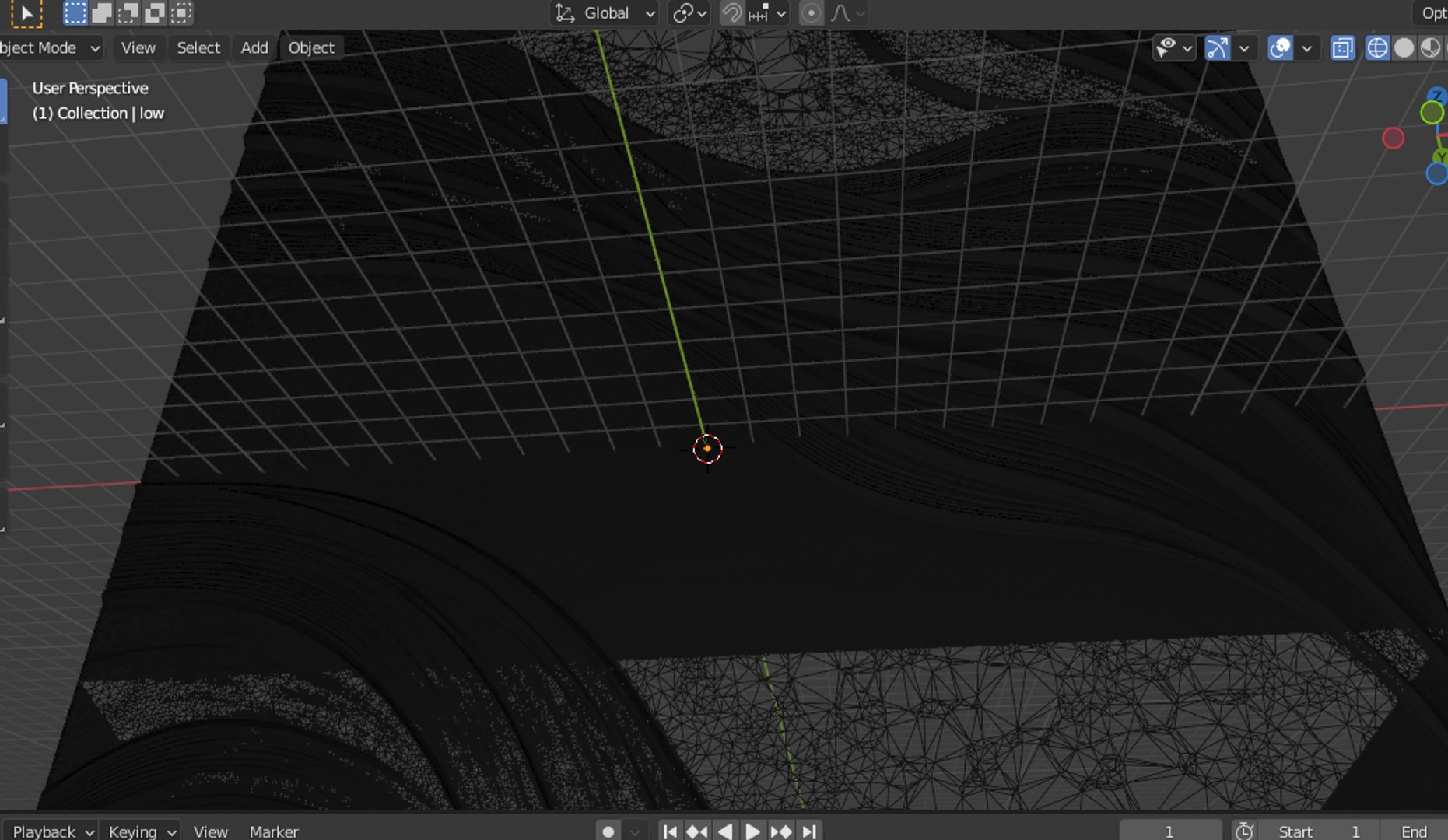The image size is (1448, 840).
Task: Select the tweak/select box tool icon
Action: [26, 13]
